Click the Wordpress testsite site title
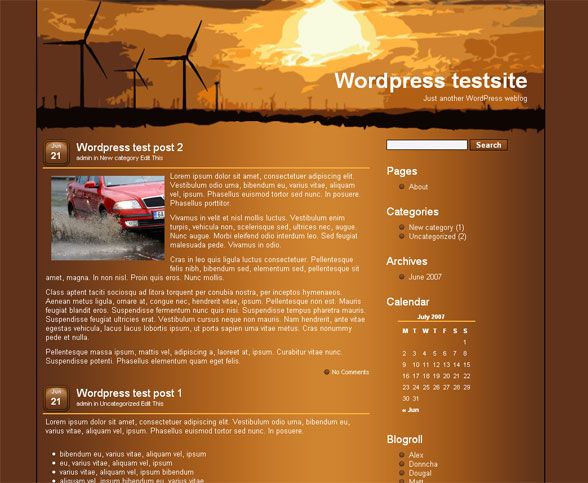 (430, 80)
